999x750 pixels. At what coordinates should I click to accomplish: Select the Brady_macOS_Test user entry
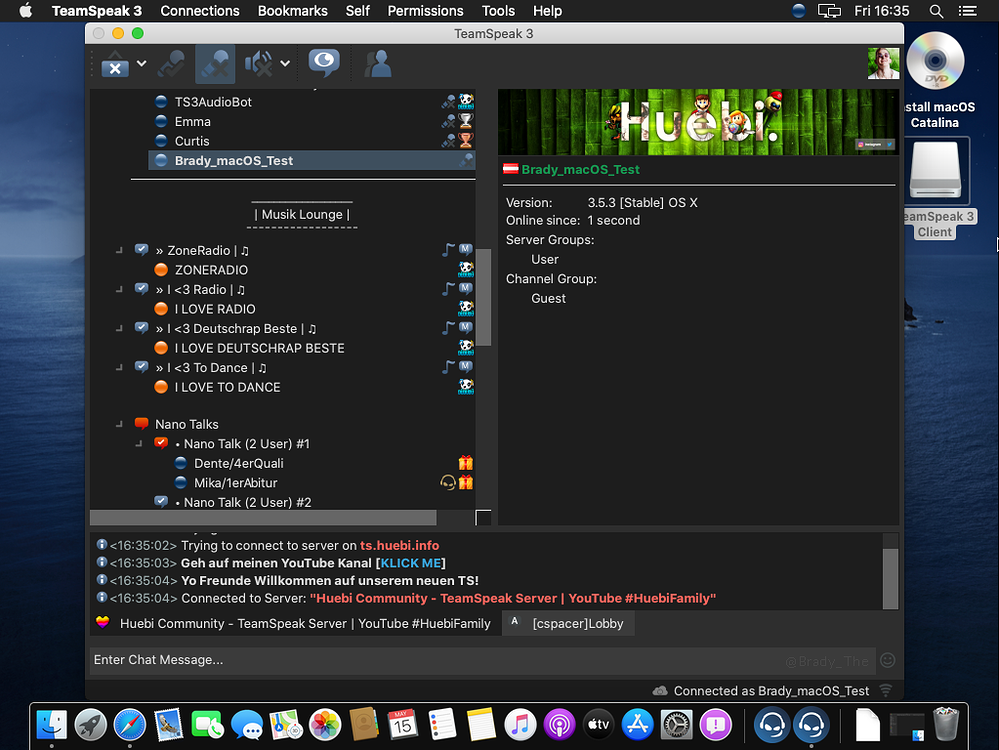click(233, 160)
